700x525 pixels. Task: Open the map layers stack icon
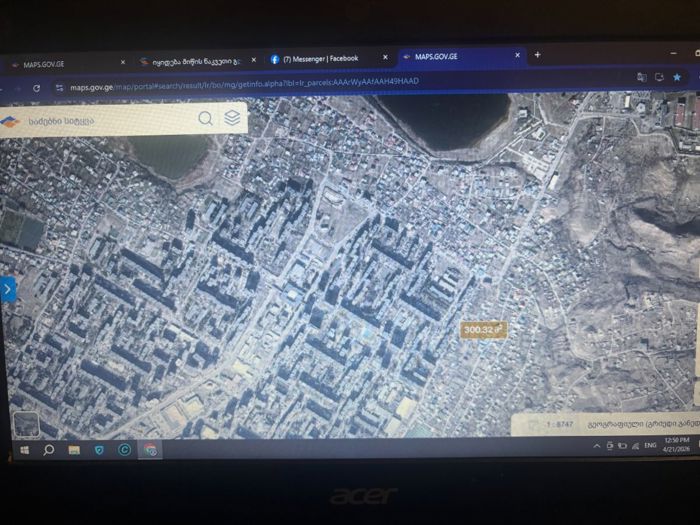(x=232, y=118)
